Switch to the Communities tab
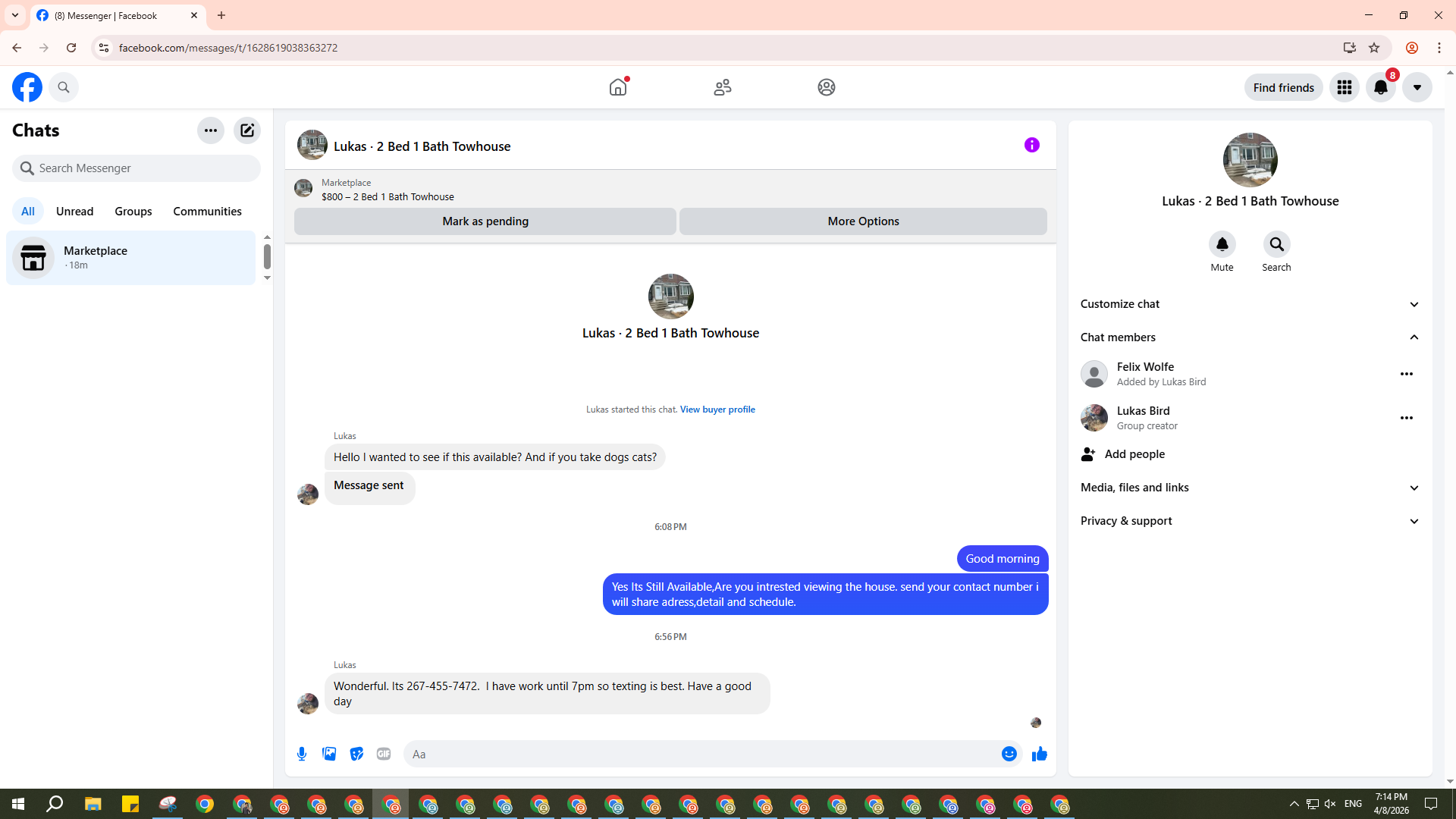This screenshot has width=1456, height=819. click(207, 212)
